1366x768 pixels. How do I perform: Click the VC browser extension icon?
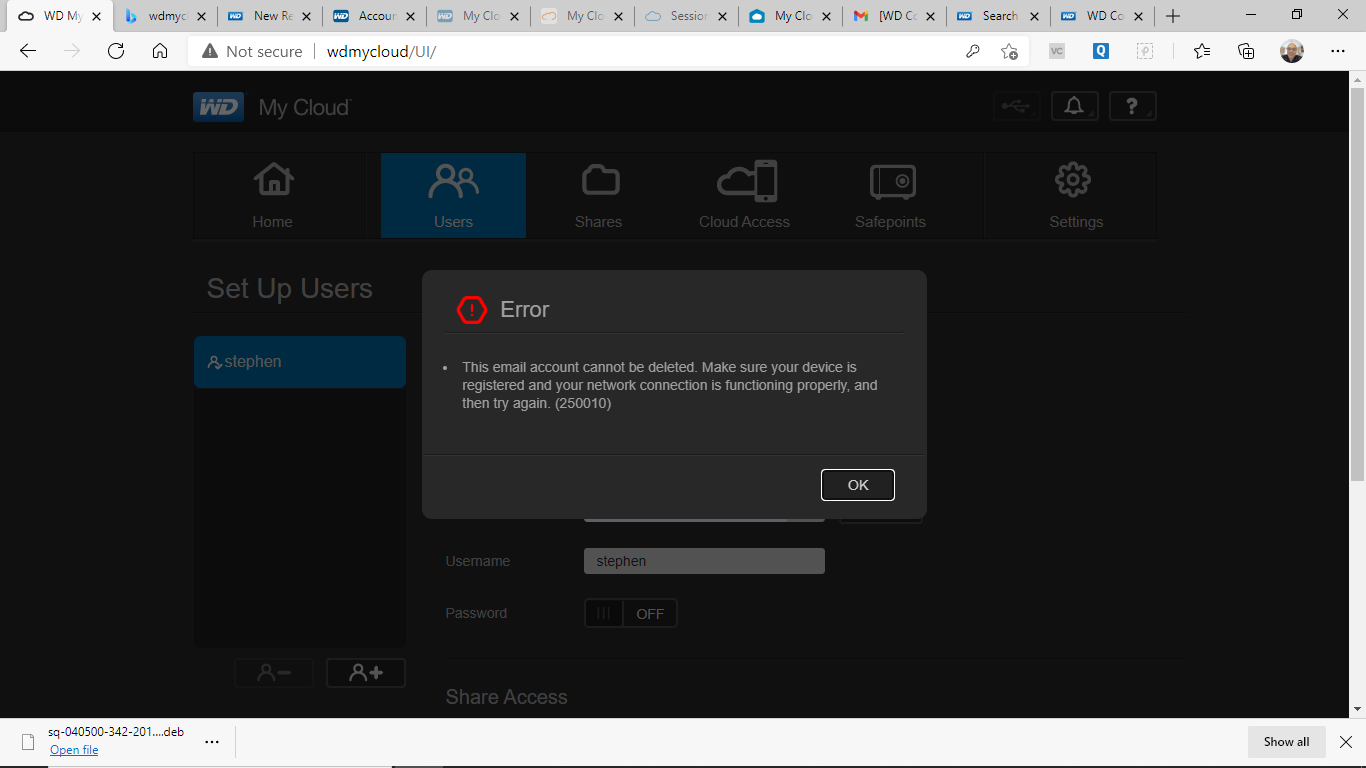1057,51
